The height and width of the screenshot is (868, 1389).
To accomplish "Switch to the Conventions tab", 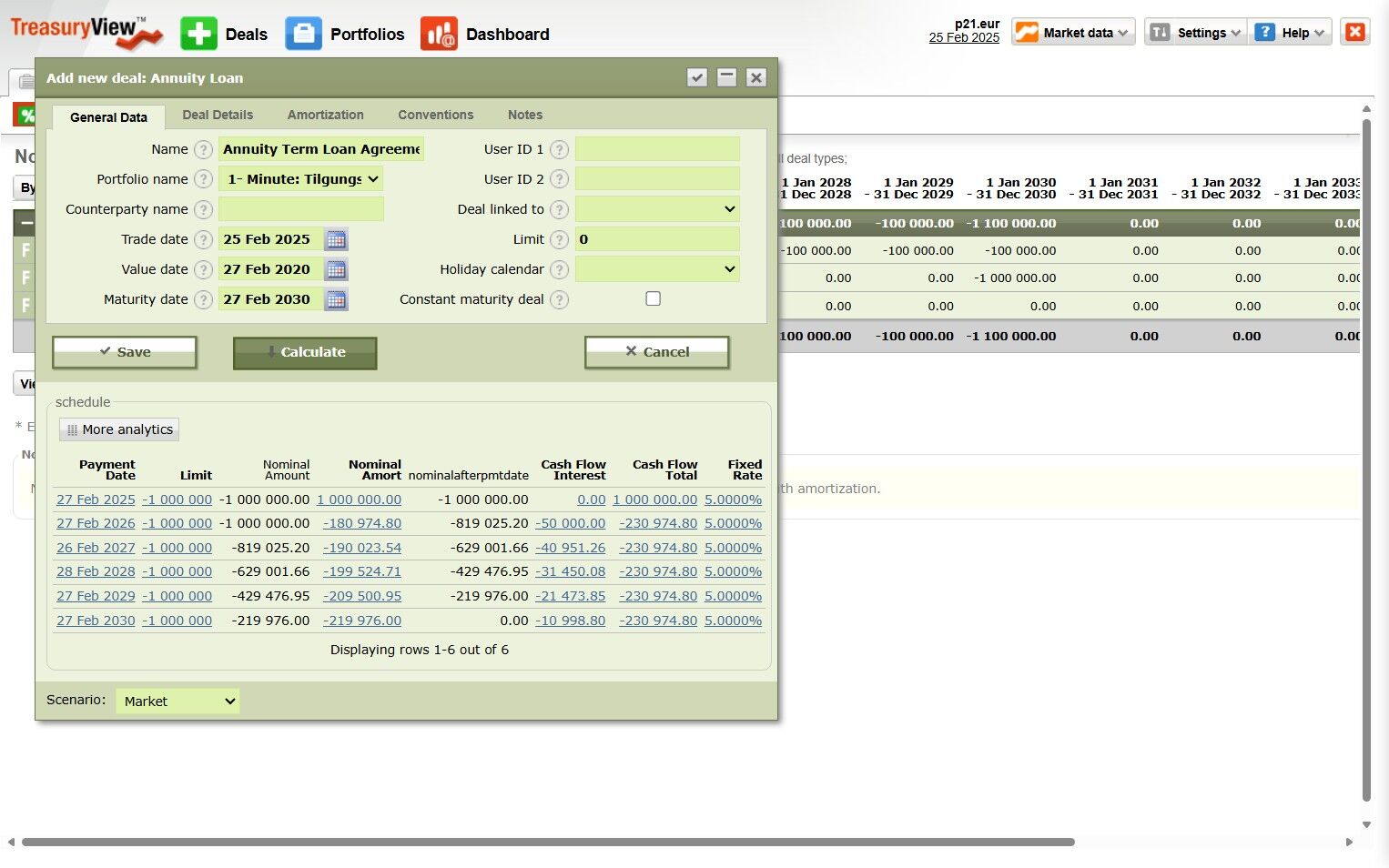I will pyautogui.click(x=436, y=115).
